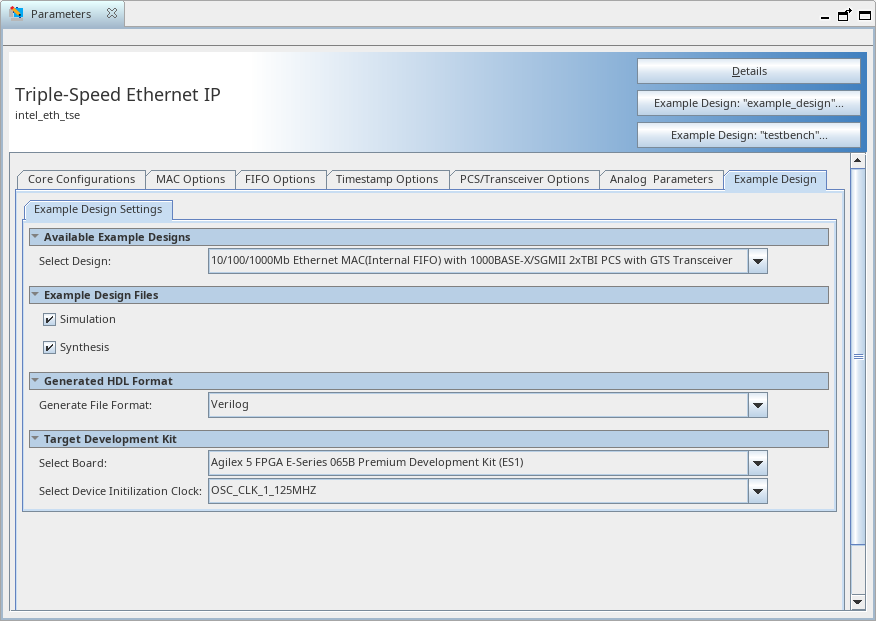The width and height of the screenshot is (876, 621).
Task: Switch to Core Configurations tab
Action: click(x=82, y=179)
